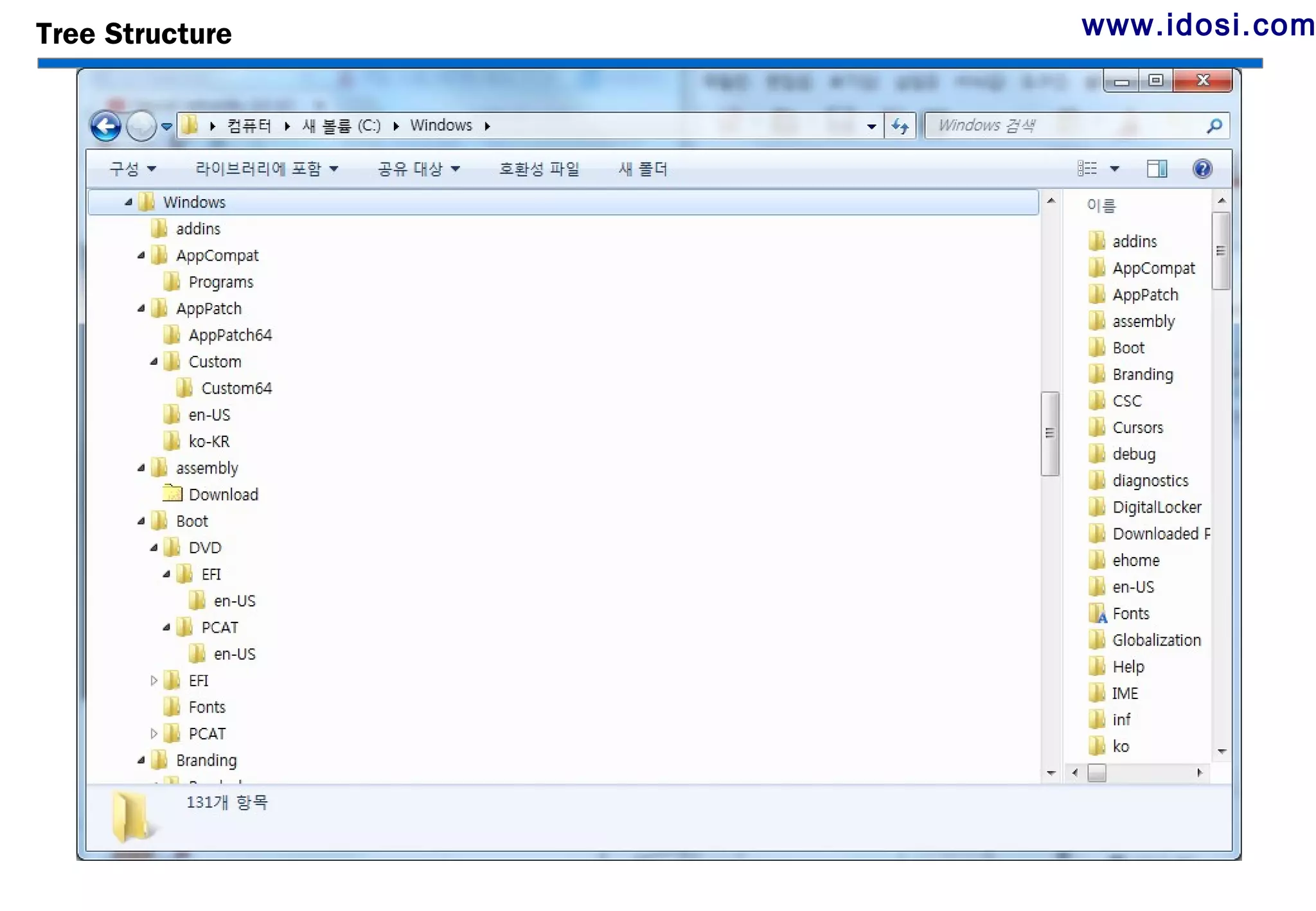Click the CSC folder icon in file list
Screen dimensions: 1316x911
(x=1097, y=400)
